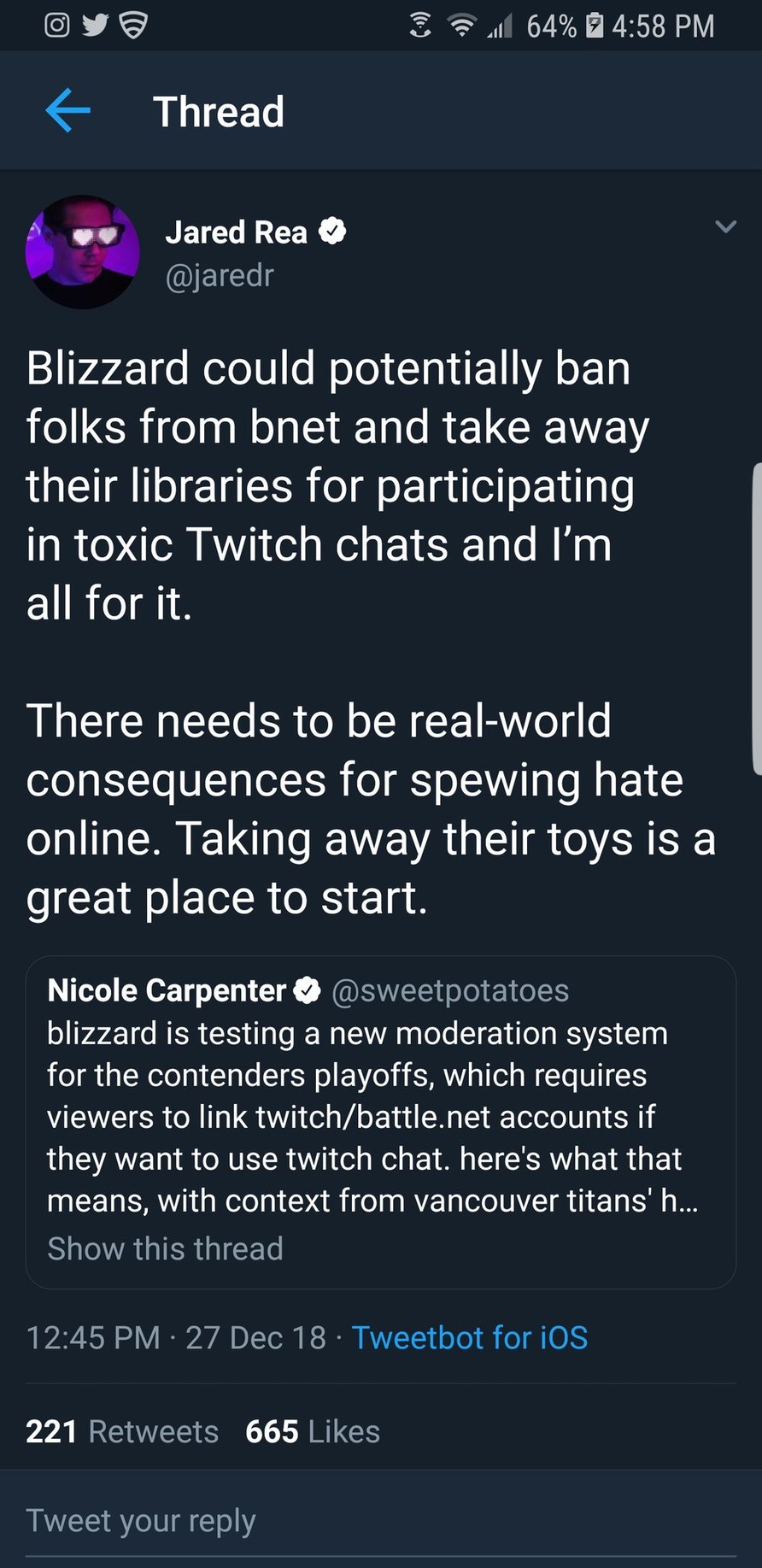Tap the Wi-Fi status icon

462,26
